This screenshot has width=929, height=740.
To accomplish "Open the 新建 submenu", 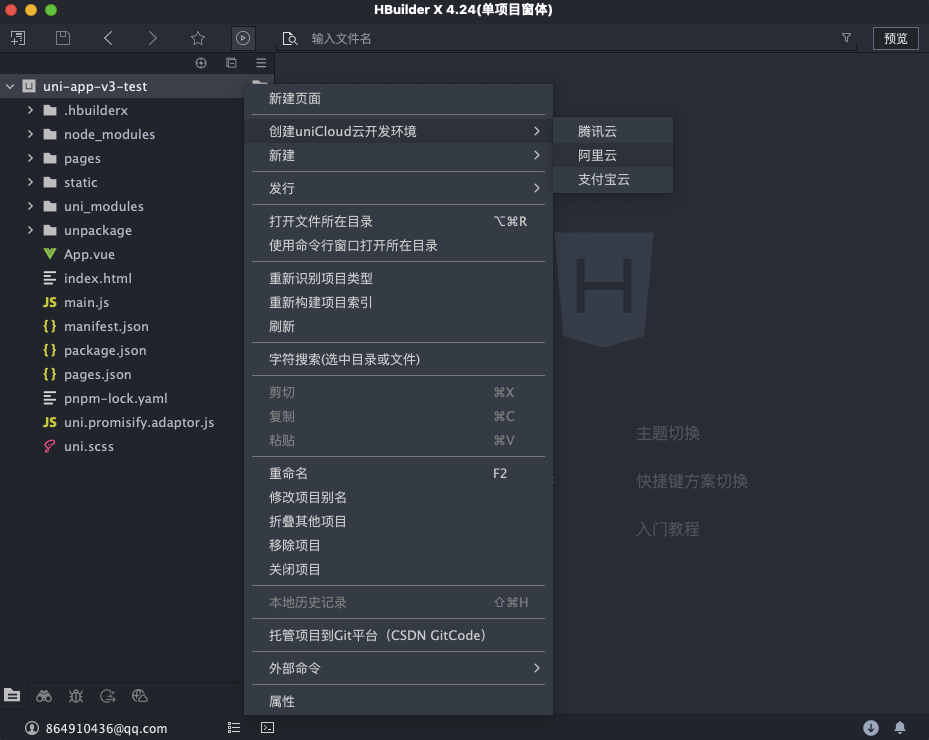I will click(x=398, y=155).
